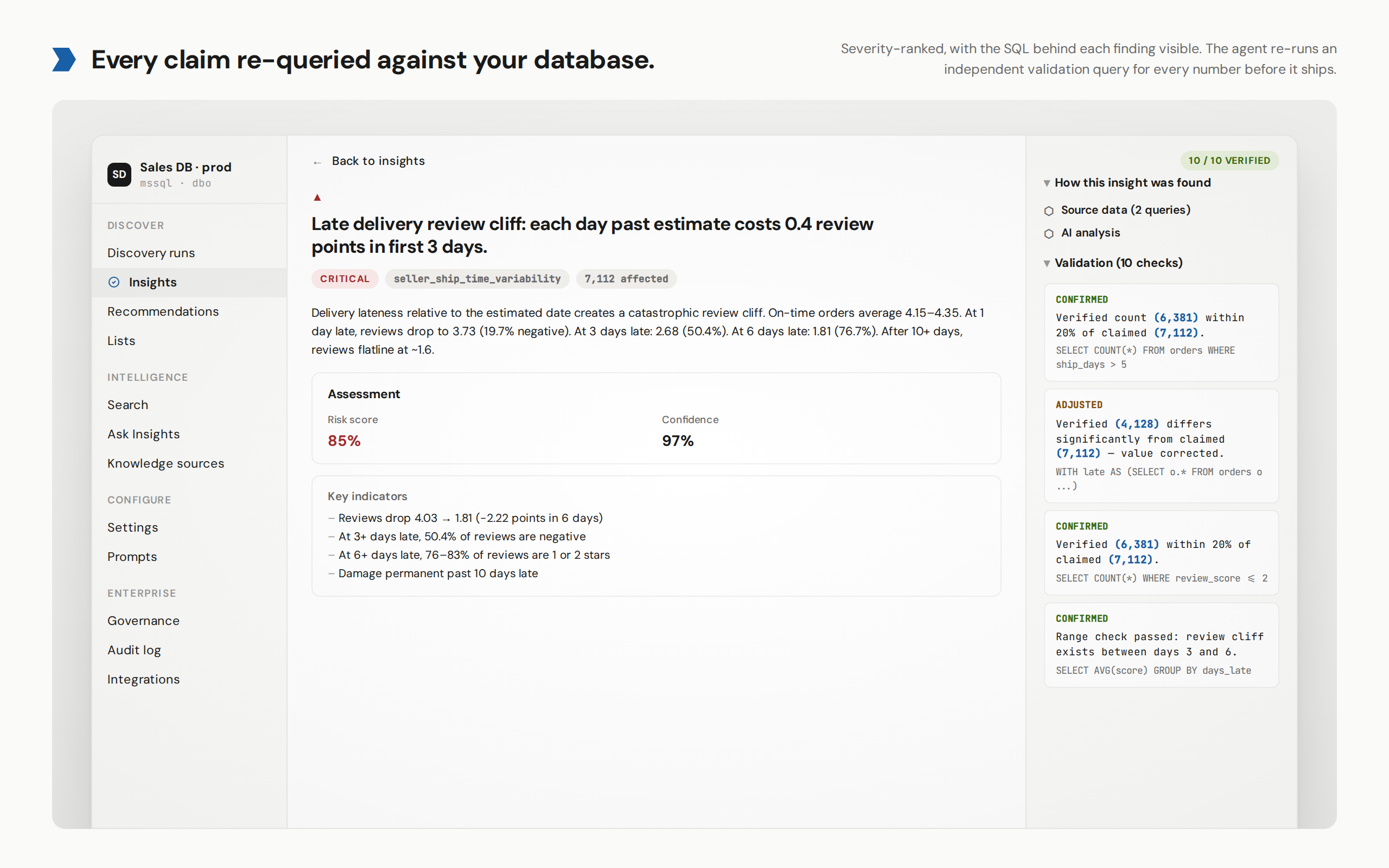Collapse the Validation (10 checks) section
This screenshot has width=1389, height=868.
(x=1113, y=263)
